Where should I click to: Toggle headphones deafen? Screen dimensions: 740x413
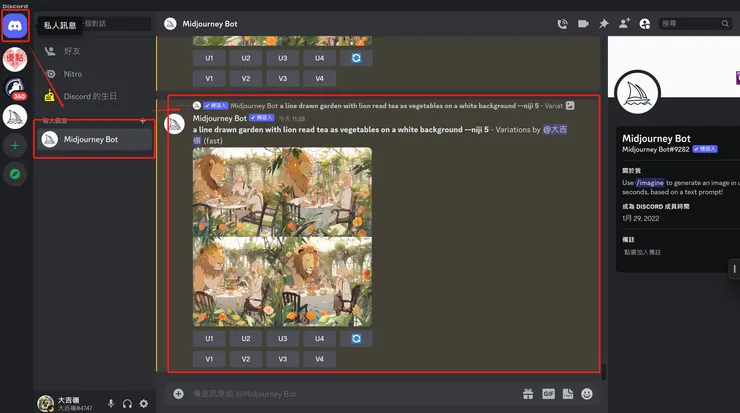pos(127,404)
